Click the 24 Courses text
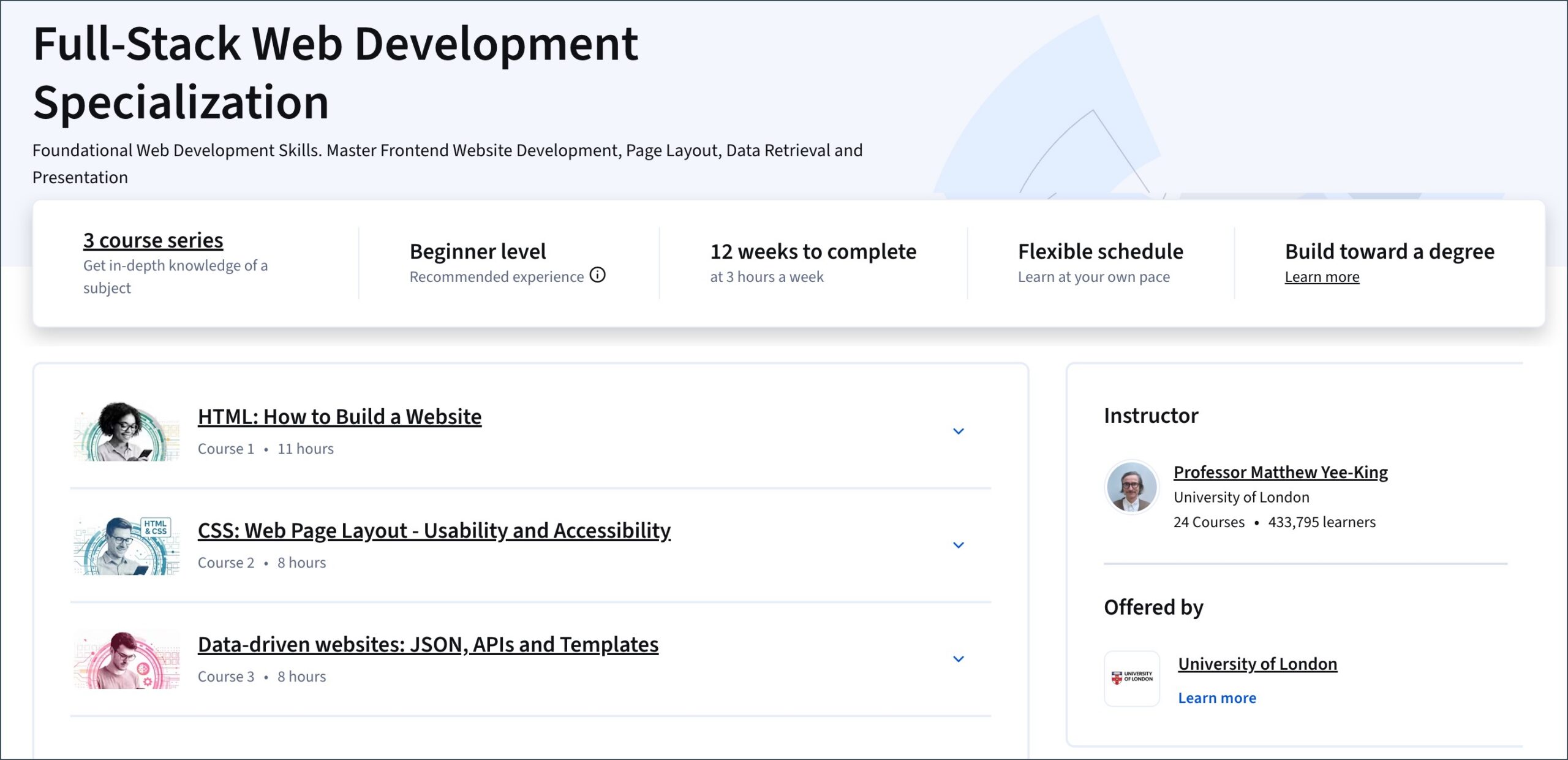The height and width of the screenshot is (760, 1568). tap(1209, 522)
